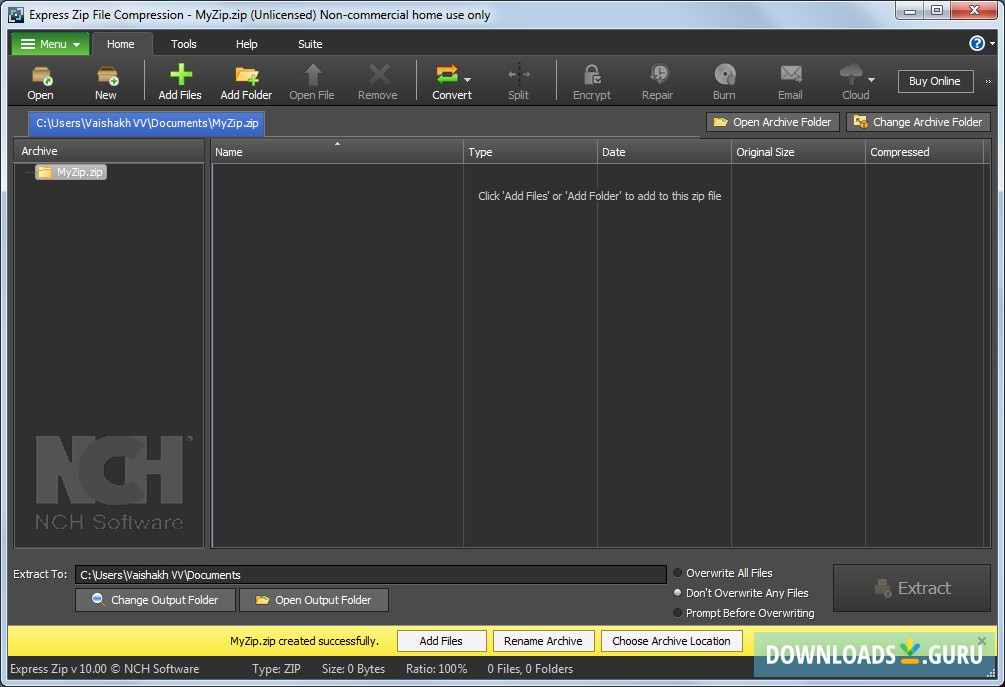The width and height of the screenshot is (1005, 687).
Task: Open the Cloud dropdown arrow
Action: 871,80
